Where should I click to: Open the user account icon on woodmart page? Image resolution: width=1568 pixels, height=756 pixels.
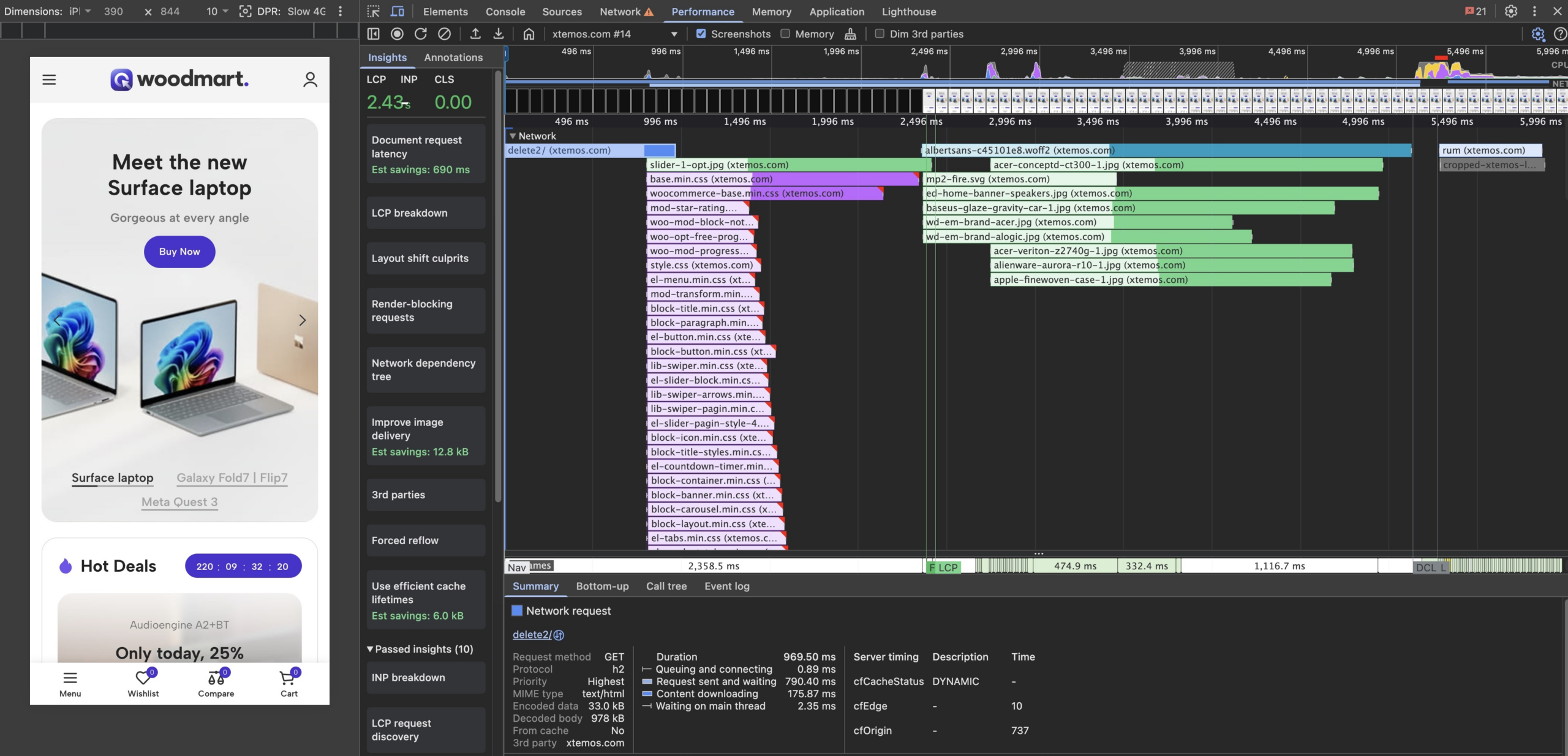point(310,80)
